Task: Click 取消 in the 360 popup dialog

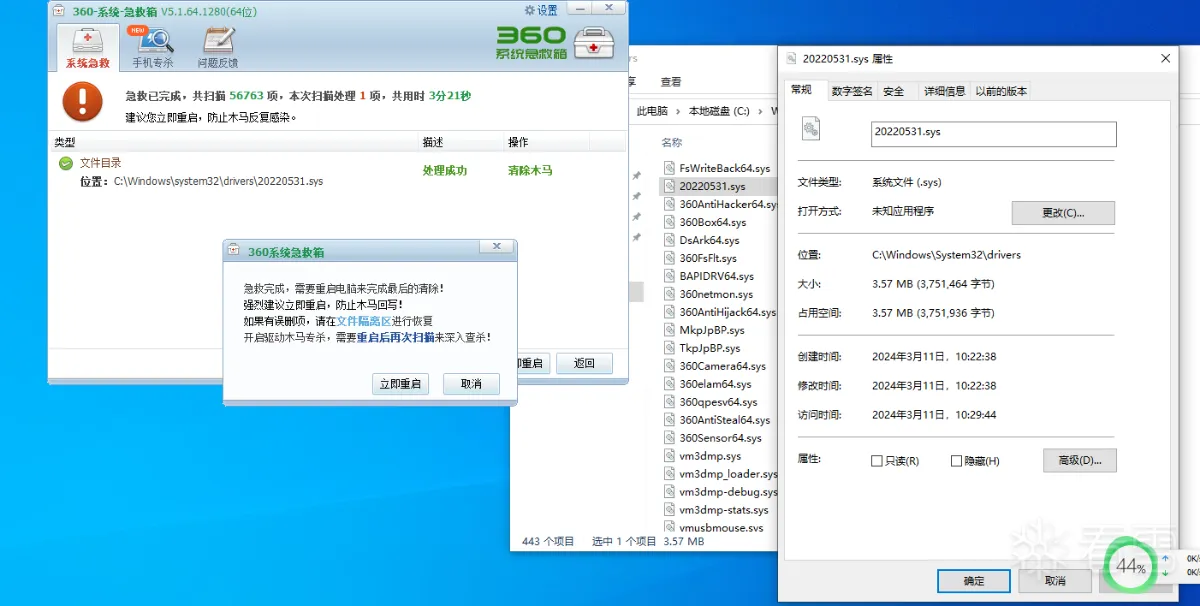Action: [x=471, y=384]
